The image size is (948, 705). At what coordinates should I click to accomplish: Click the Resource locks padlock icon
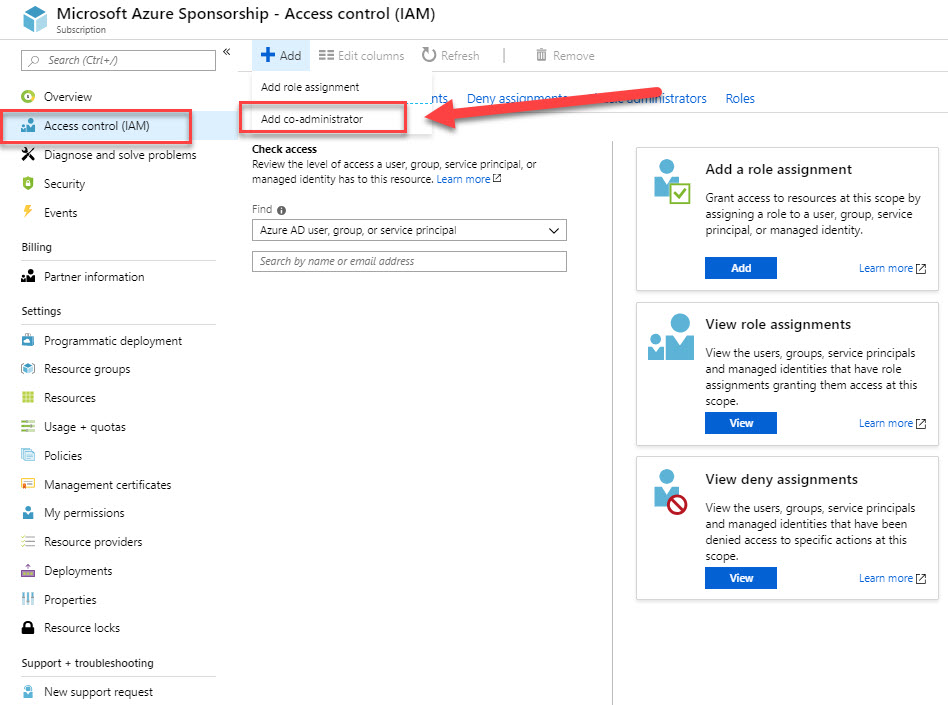click(28, 628)
